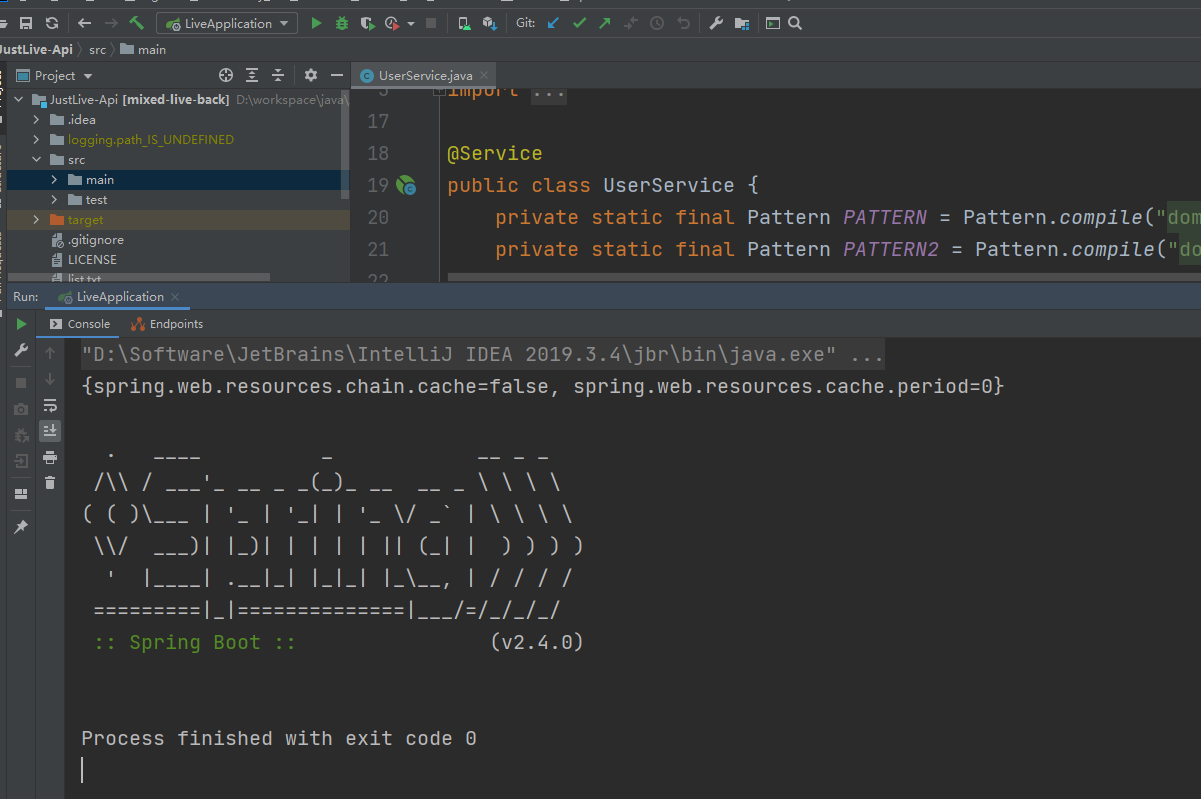Viewport: 1201px width, 799px height.
Task: Run with Coverage using the shield icon
Action: click(368, 23)
